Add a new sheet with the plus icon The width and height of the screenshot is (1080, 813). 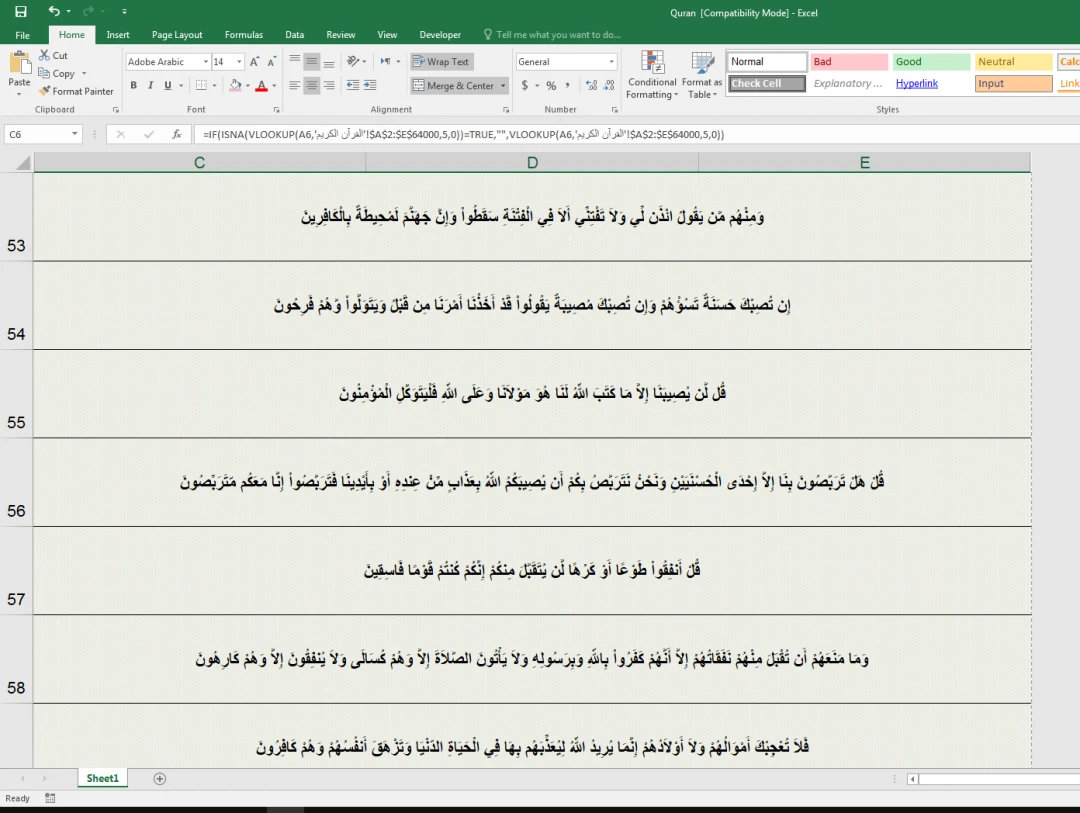tap(160, 779)
